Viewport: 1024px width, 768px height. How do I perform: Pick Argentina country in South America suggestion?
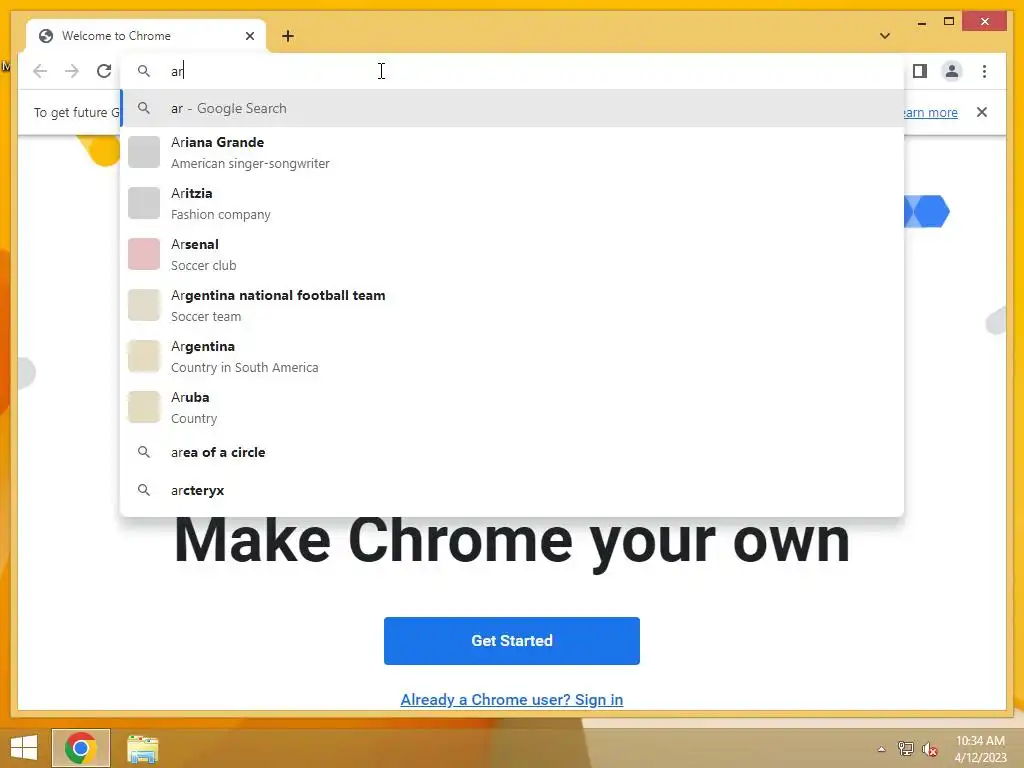[512, 356]
